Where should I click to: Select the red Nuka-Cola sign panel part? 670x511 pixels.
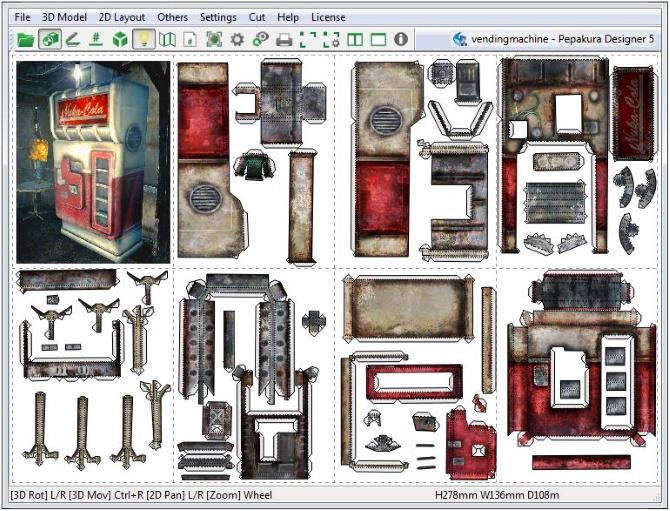[x=633, y=114]
